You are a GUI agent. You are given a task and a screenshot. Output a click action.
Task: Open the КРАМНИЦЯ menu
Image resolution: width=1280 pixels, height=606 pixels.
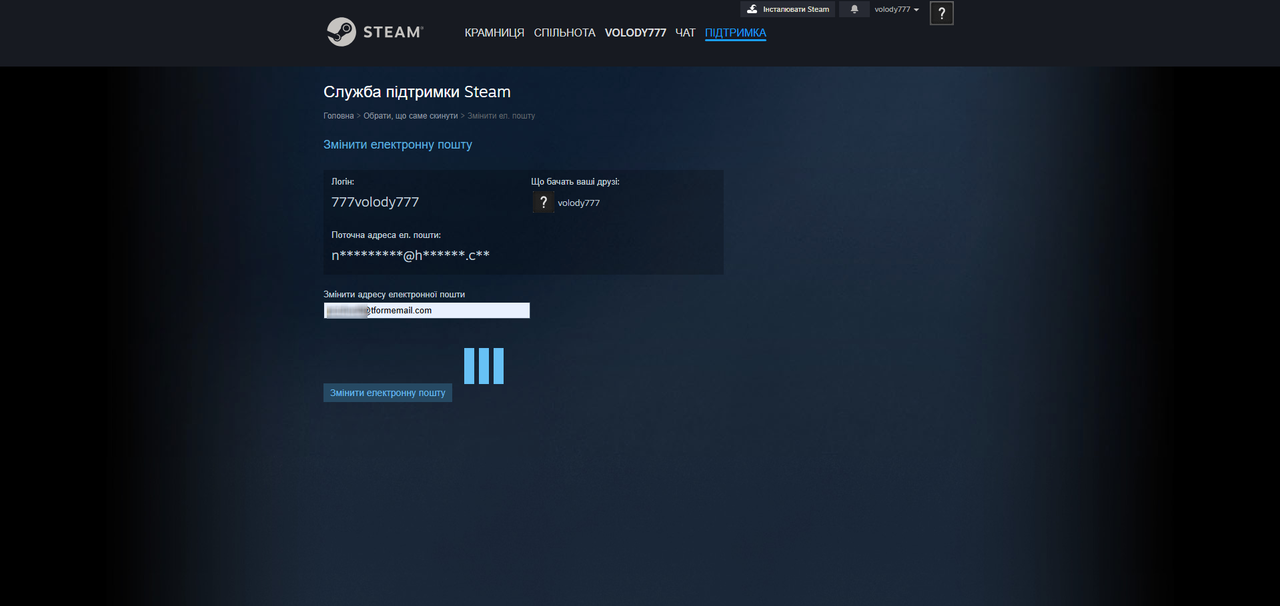click(x=494, y=33)
